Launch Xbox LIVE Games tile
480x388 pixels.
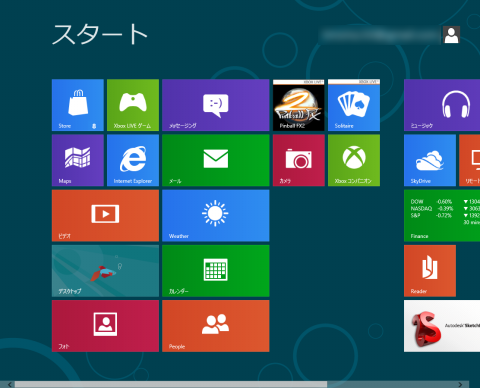coord(133,105)
